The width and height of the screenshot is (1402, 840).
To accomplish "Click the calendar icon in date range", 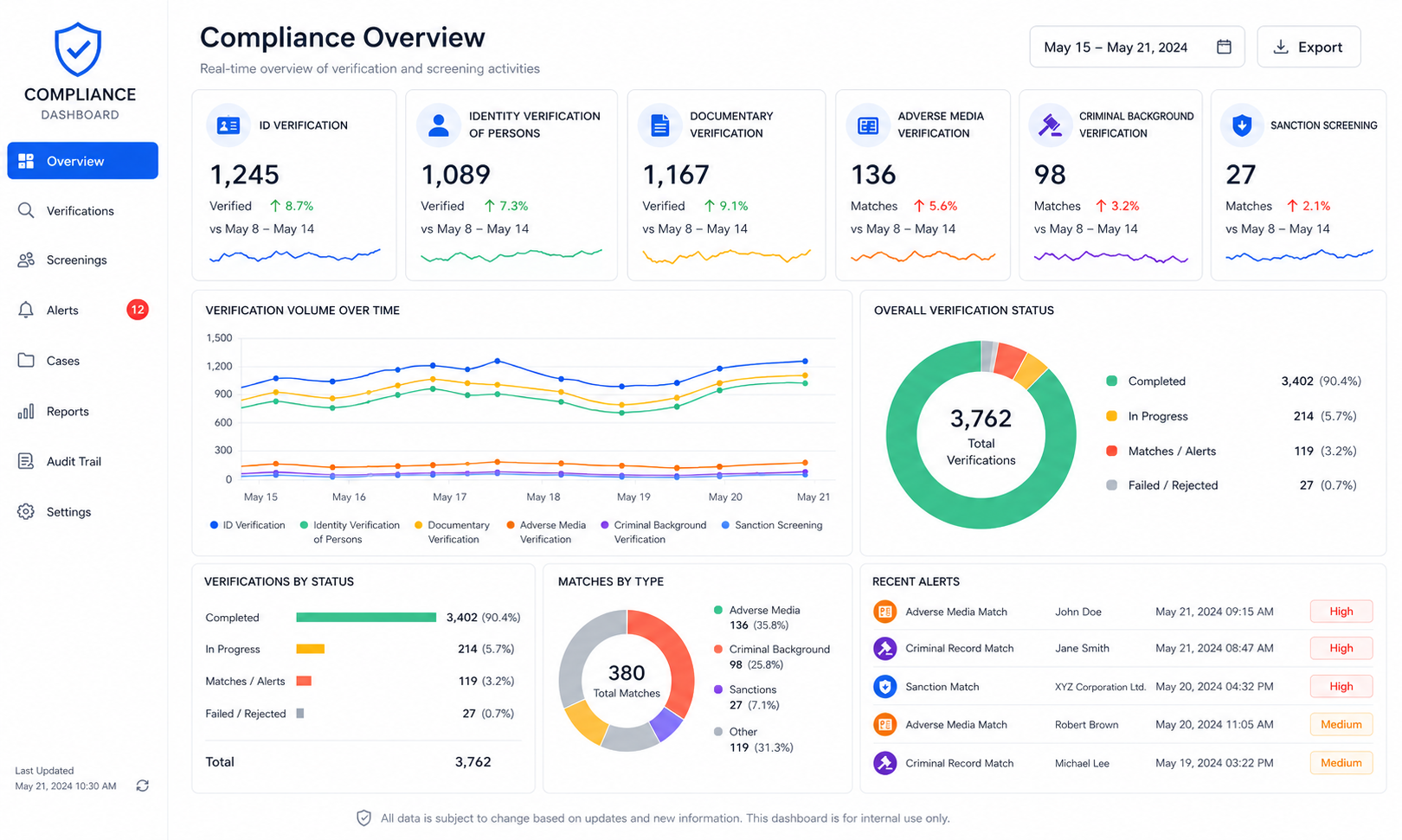I will click(x=1224, y=47).
